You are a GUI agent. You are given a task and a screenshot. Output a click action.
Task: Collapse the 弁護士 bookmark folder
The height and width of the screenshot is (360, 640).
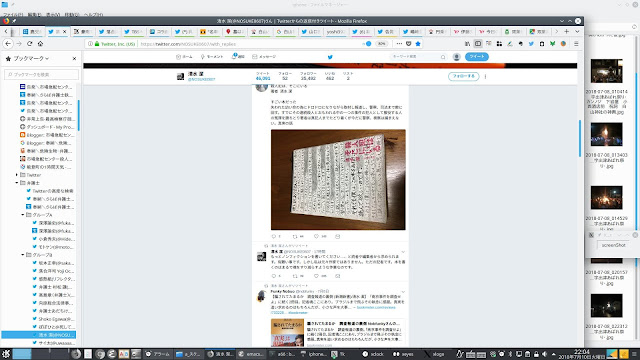tap(17, 183)
